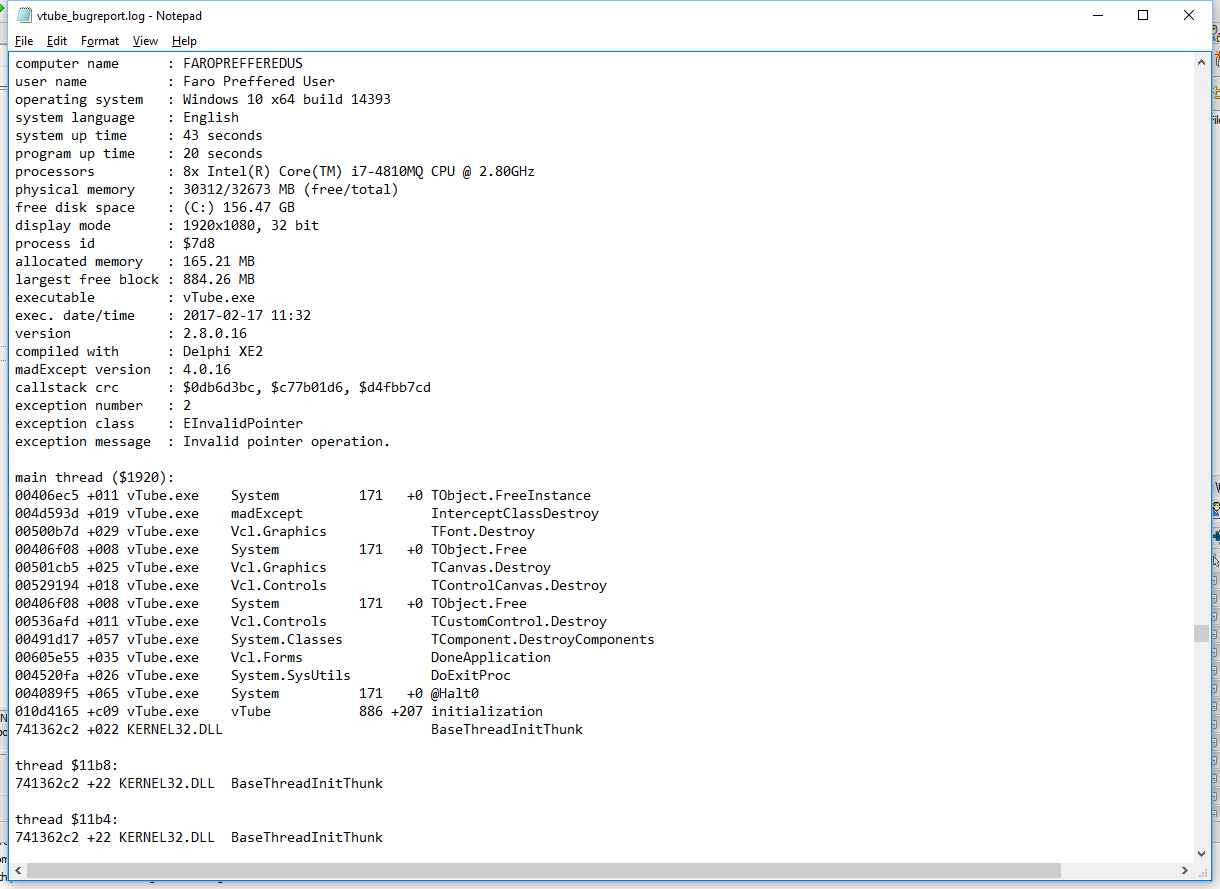
Task: Open the File menu
Action: pyautogui.click(x=24, y=41)
